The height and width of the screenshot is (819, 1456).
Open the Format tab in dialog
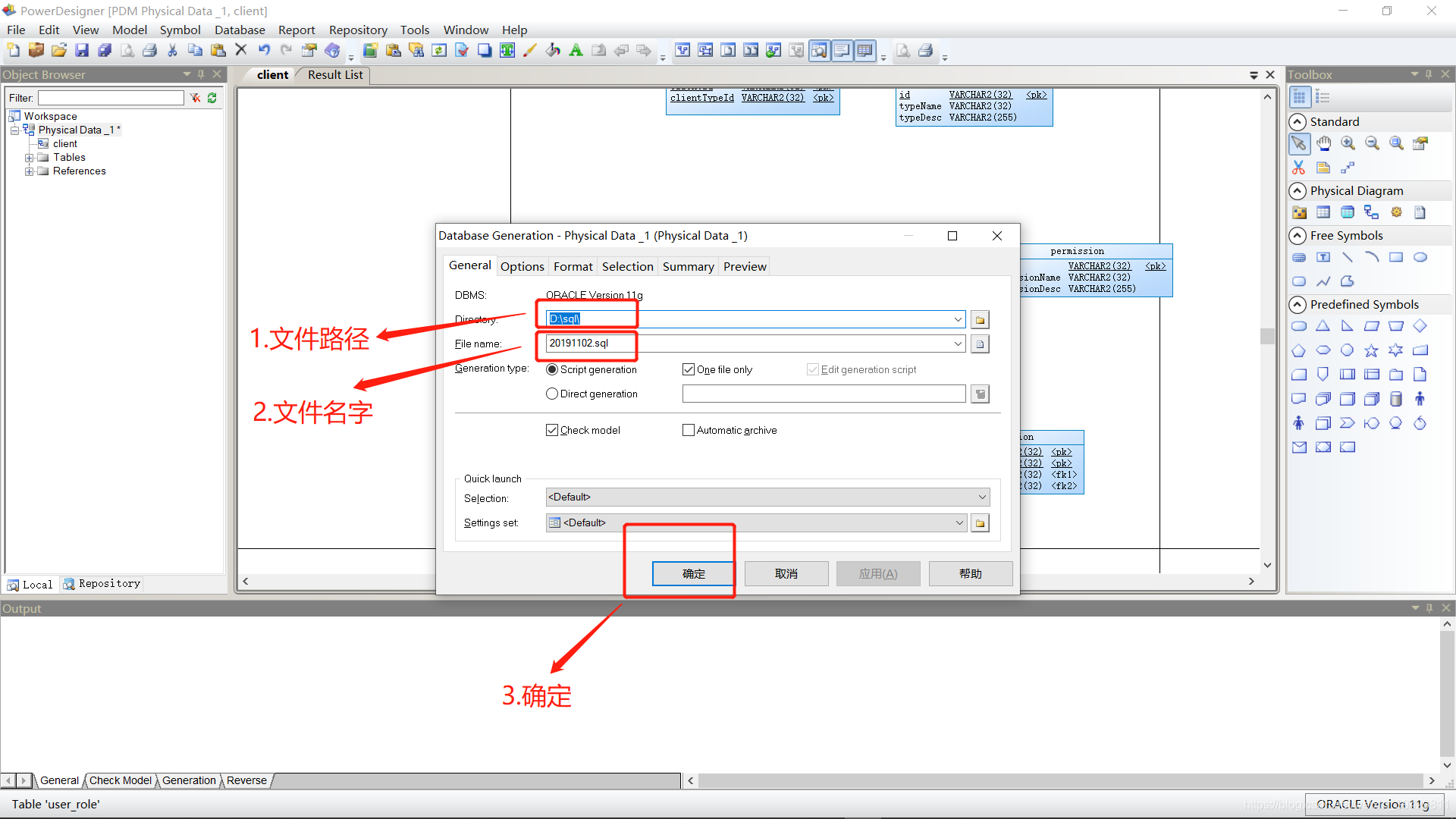(573, 267)
